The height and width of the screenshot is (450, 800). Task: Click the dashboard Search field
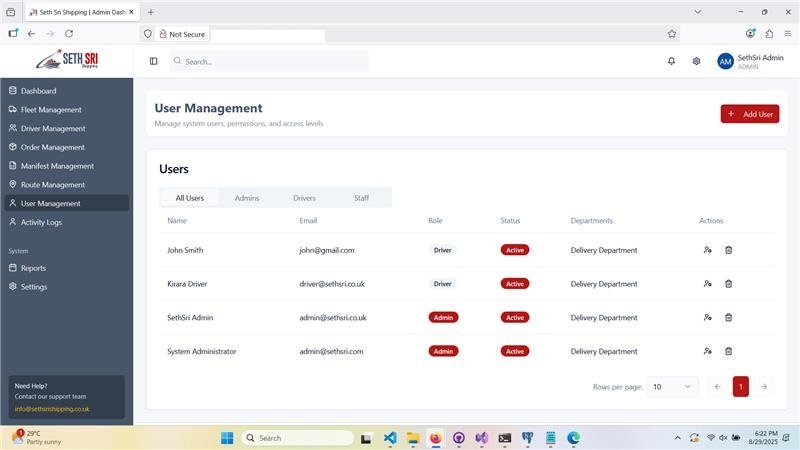coord(270,61)
